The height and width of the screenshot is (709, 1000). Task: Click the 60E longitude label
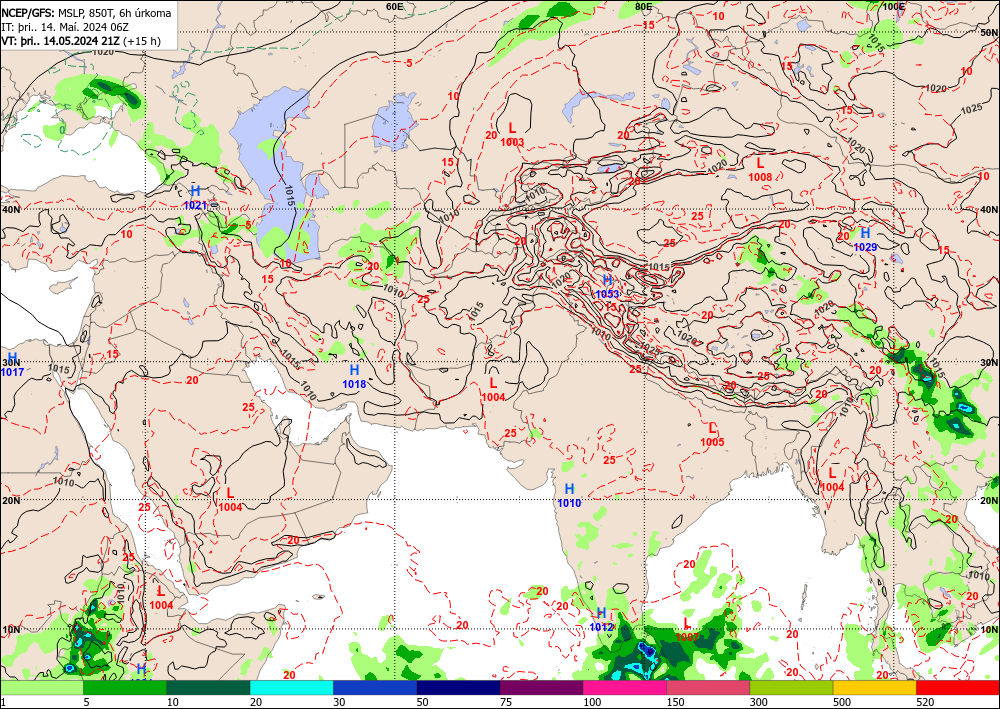[395, 6]
